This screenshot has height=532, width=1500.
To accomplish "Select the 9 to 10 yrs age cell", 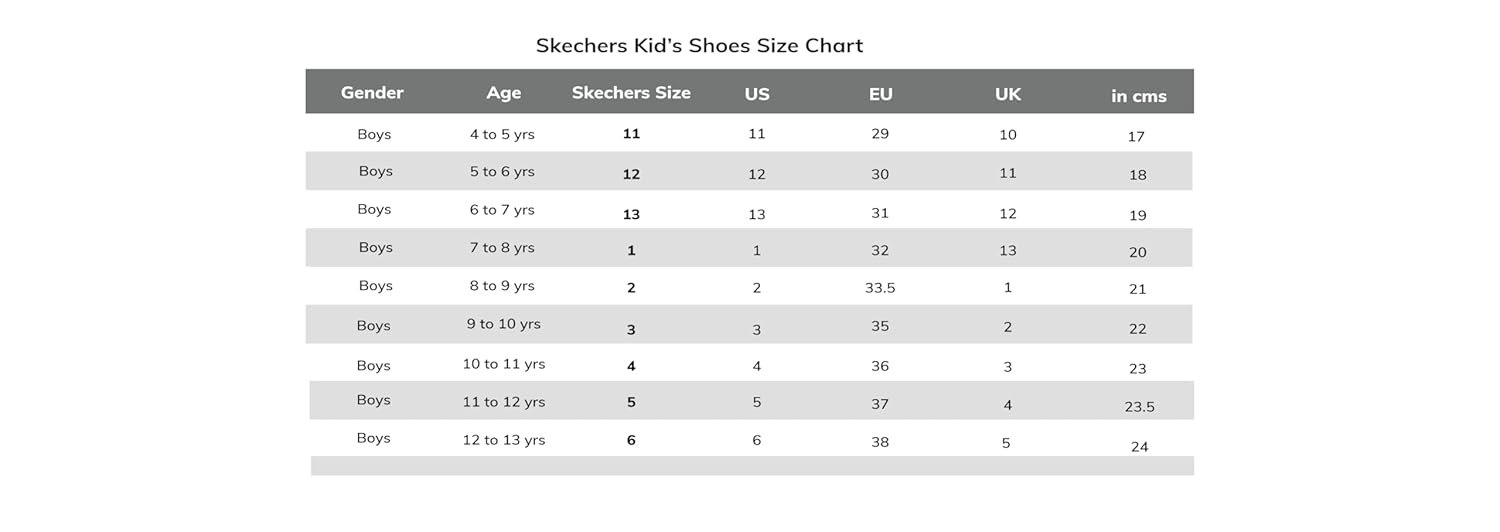I will click(x=503, y=324).
